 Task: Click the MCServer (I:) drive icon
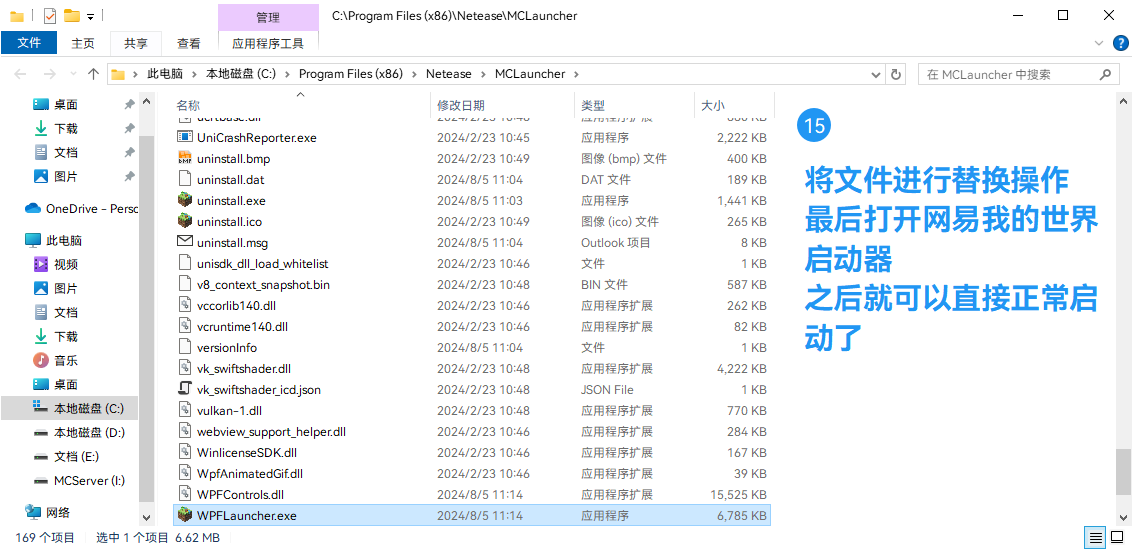click(x=41, y=481)
